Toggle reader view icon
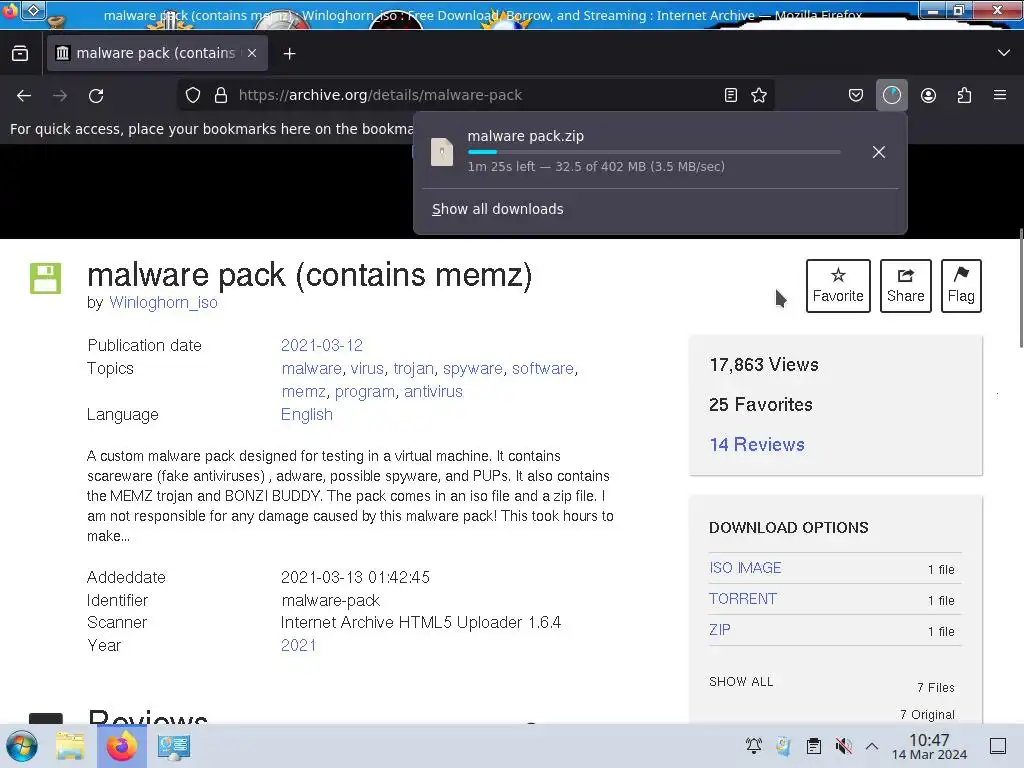1024x768 pixels. tap(731, 95)
